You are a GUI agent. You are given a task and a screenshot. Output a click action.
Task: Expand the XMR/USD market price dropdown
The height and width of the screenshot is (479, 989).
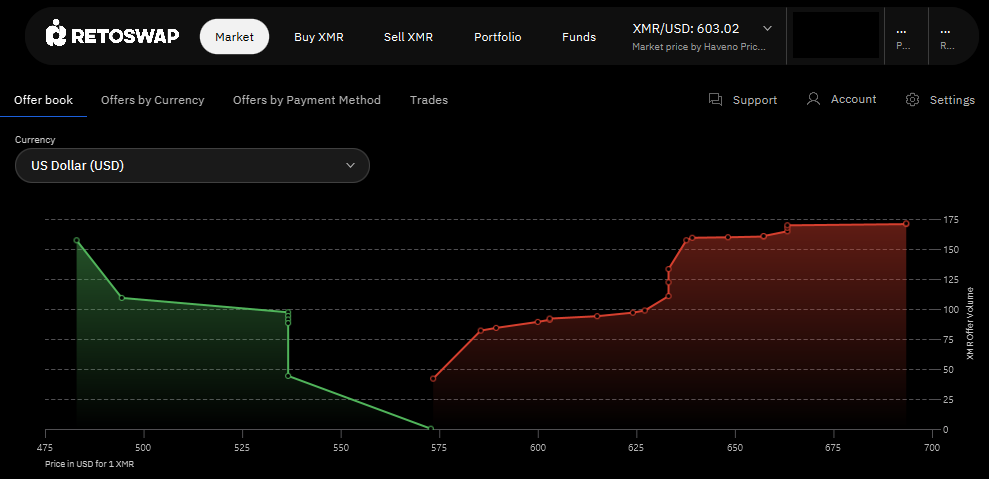(x=767, y=28)
